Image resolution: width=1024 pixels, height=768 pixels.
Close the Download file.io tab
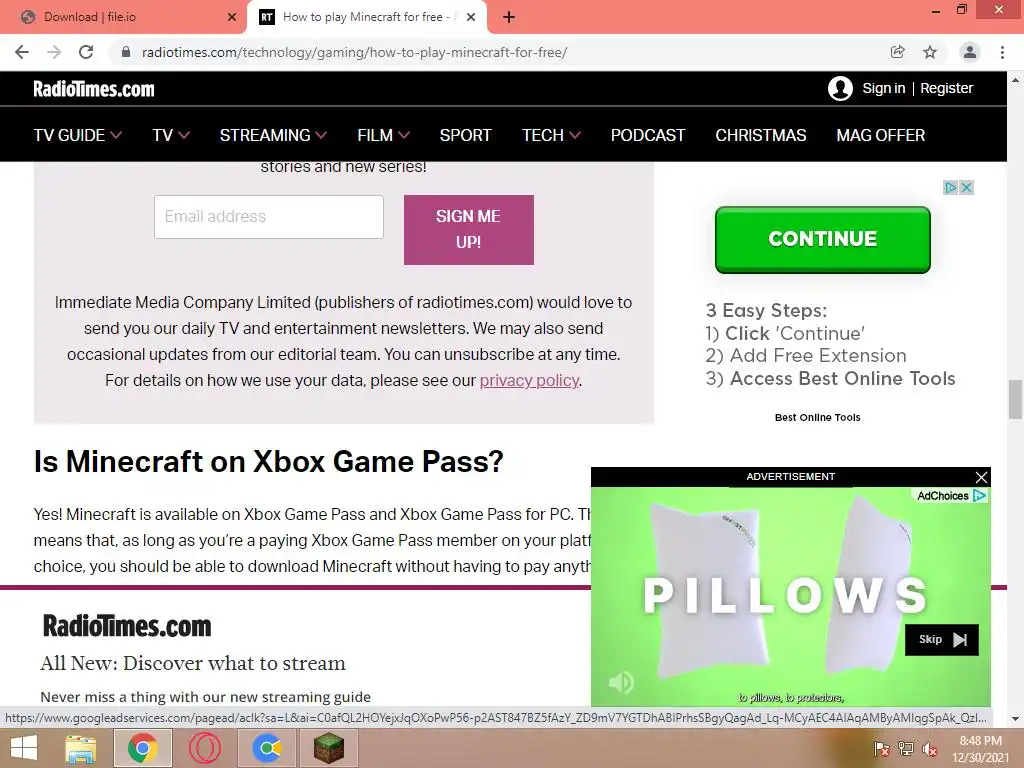[232, 17]
